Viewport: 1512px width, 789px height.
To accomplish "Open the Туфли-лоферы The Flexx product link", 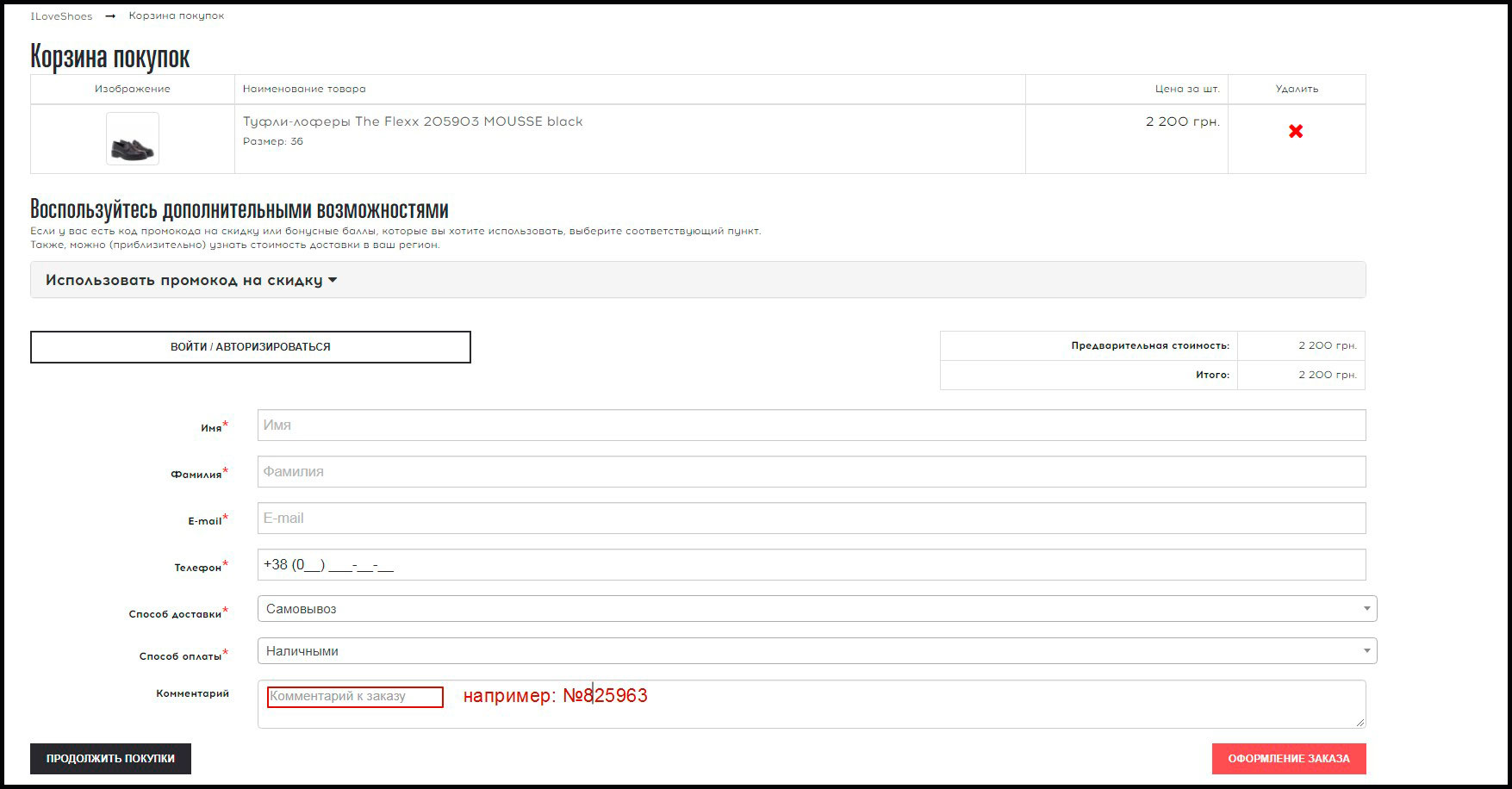I will [x=413, y=121].
